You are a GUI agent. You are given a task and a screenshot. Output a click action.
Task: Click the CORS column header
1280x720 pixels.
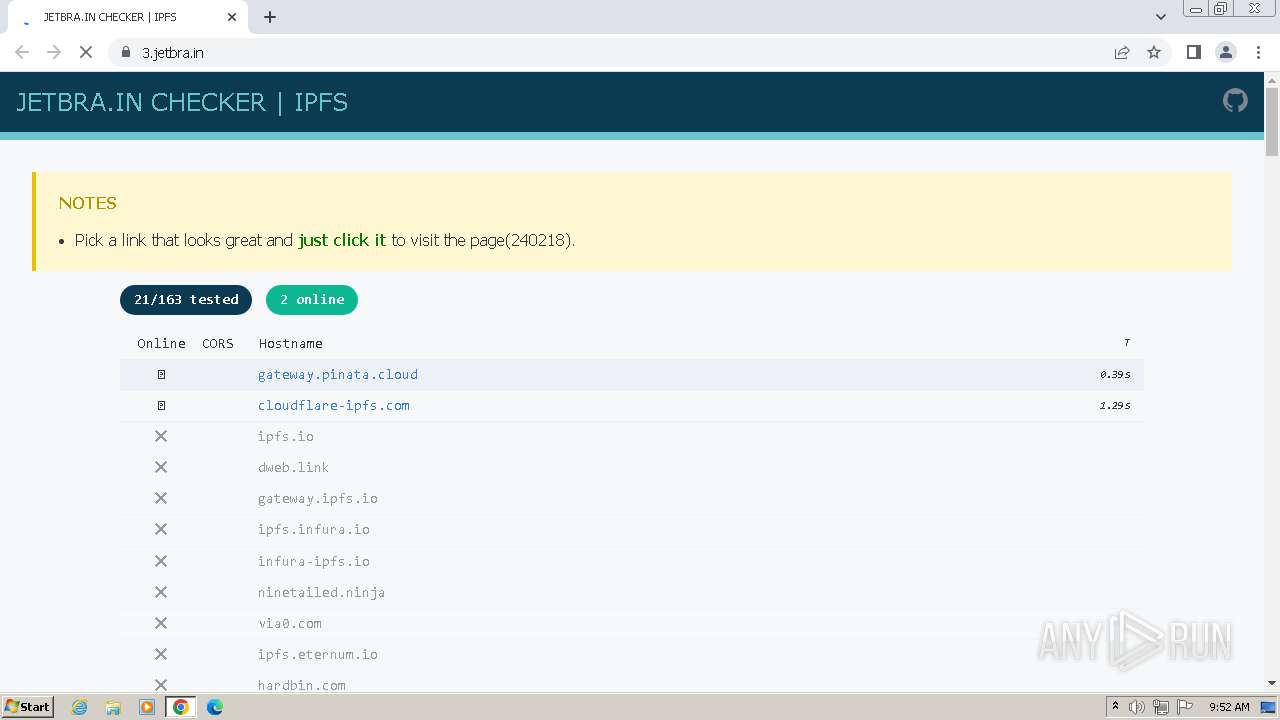click(x=218, y=343)
